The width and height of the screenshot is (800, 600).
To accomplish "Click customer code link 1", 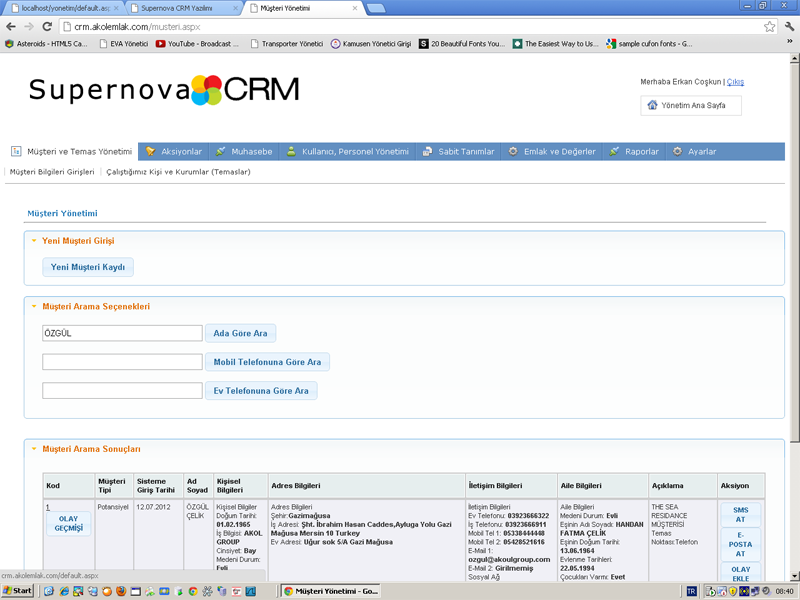I will pyautogui.click(x=48, y=507).
